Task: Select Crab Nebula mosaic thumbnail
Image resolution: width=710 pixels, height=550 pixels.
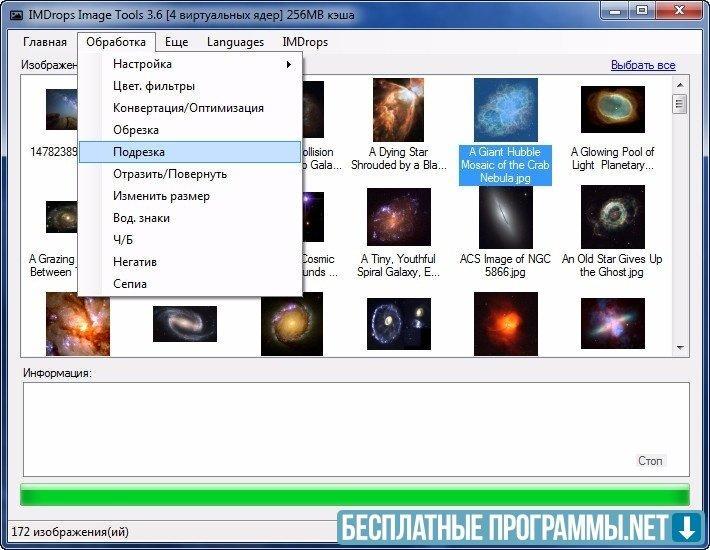Action: 506,110
